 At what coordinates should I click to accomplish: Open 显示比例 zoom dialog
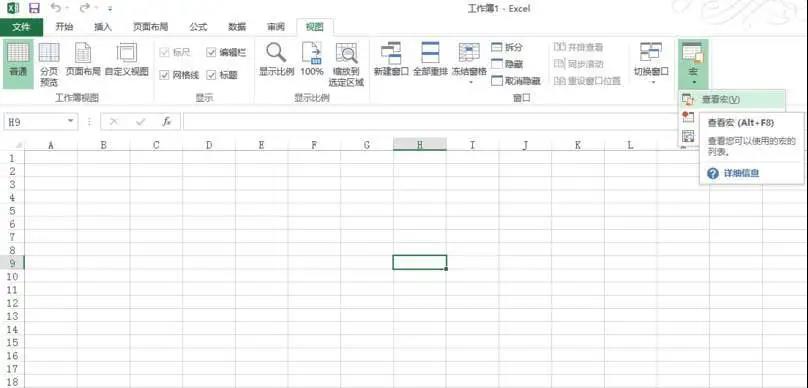pyautogui.click(x=276, y=60)
